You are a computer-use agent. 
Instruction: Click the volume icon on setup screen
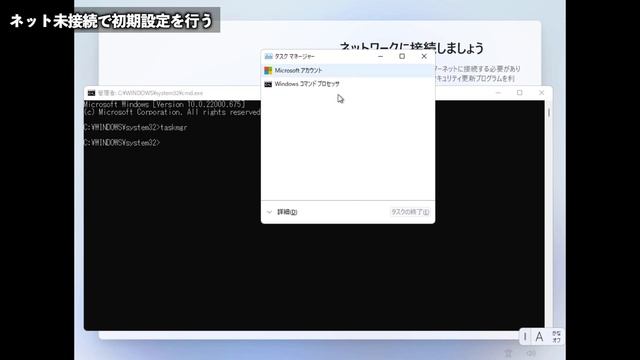click(531, 353)
